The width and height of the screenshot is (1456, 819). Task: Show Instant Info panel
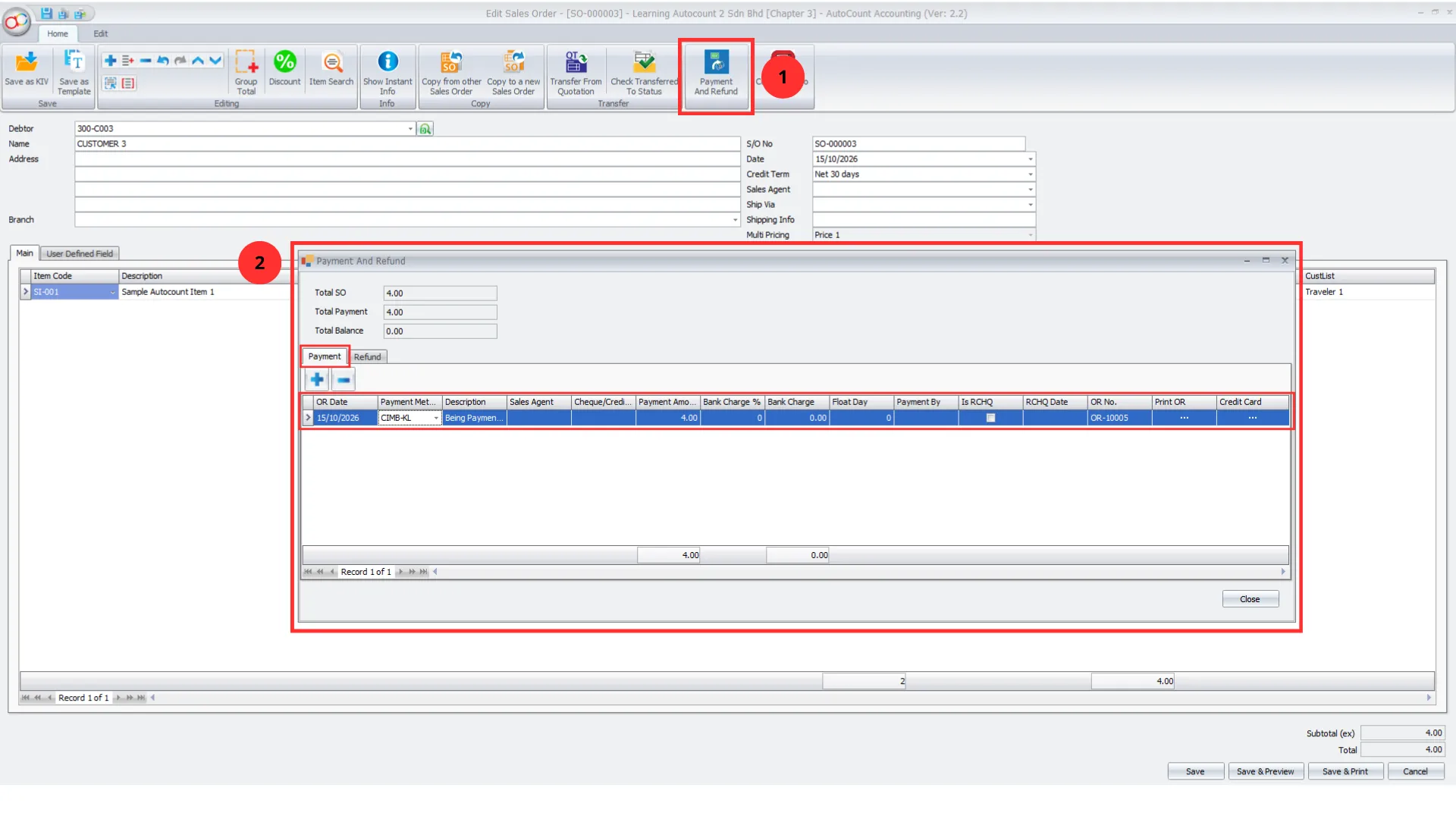click(388, 73)
